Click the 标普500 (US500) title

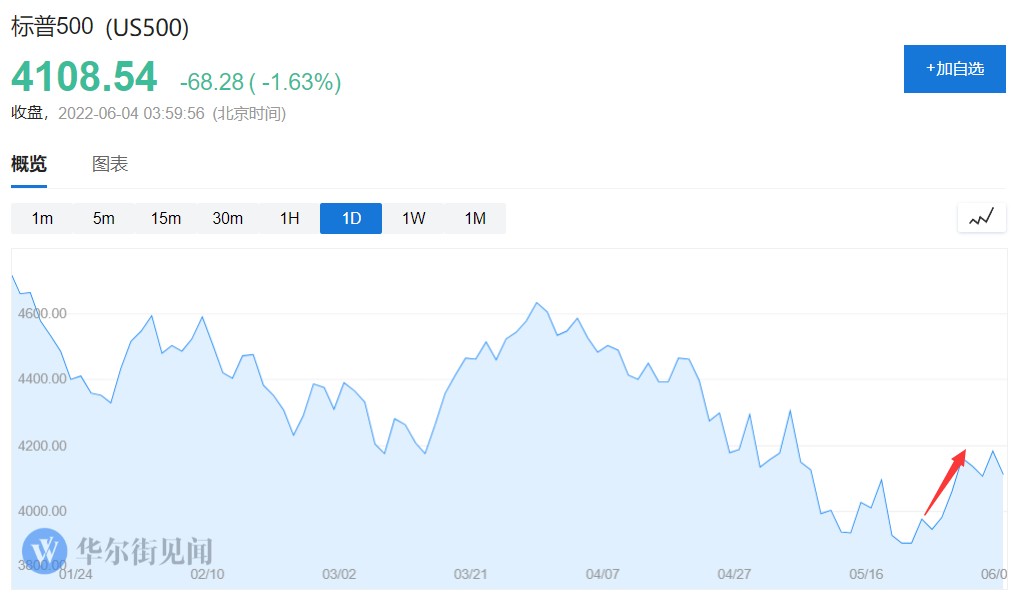coord(100,28)
